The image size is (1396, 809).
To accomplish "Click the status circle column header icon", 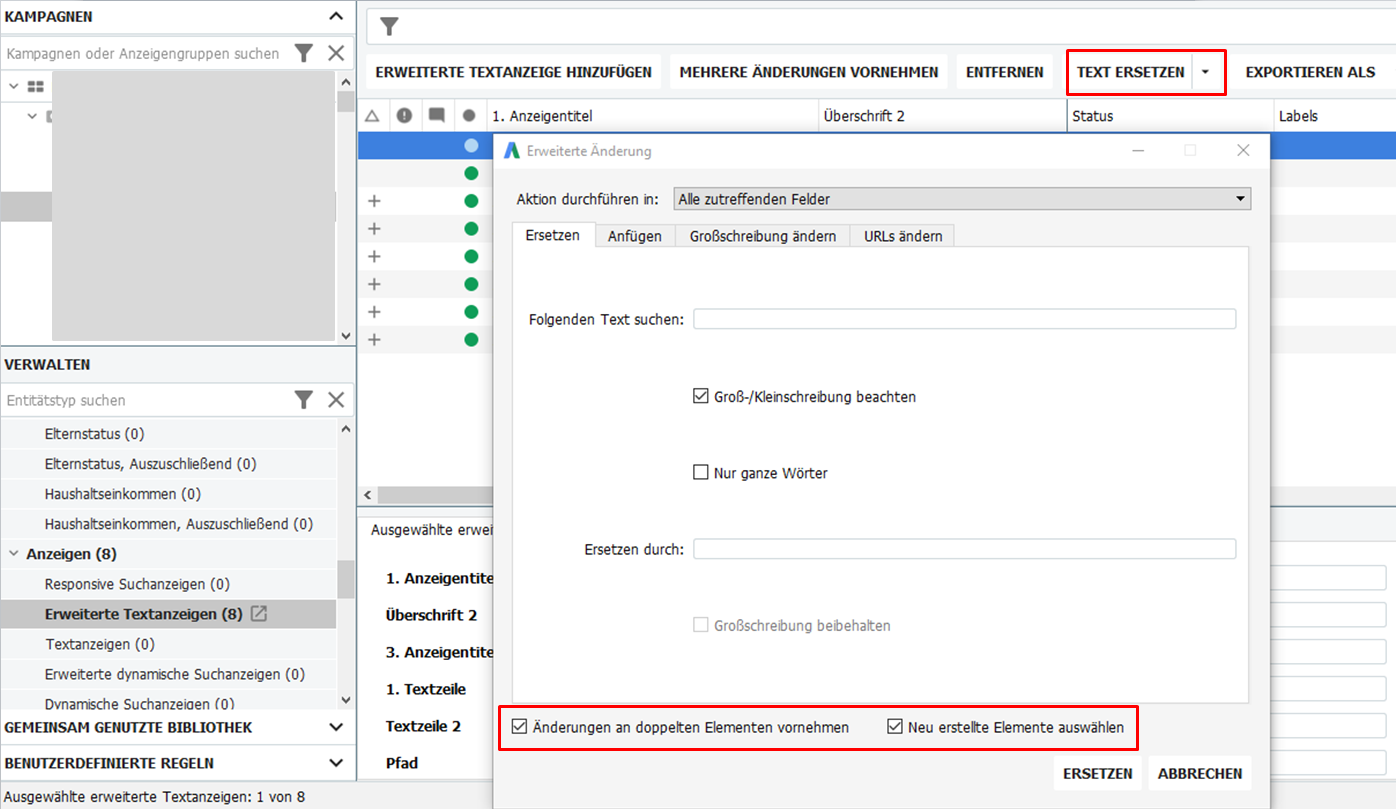I will (469, 115).
